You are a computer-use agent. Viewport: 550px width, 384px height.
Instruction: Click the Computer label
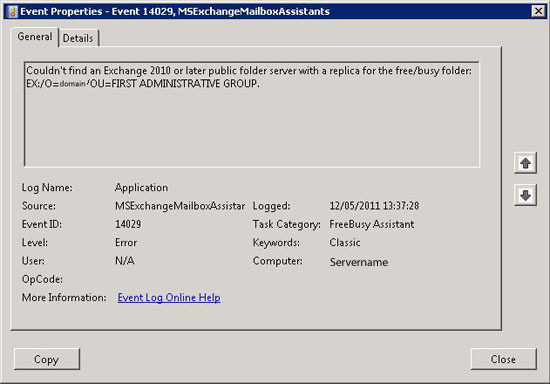coord(277,261)
